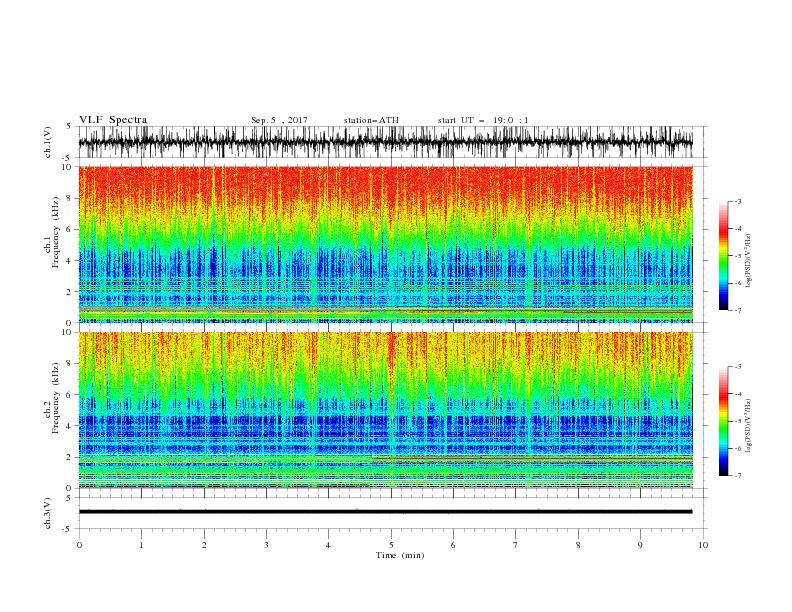Click the '8' frequency tick of ch.1 spectrogram
The image size is (792, 612).
tap(70, 198)
